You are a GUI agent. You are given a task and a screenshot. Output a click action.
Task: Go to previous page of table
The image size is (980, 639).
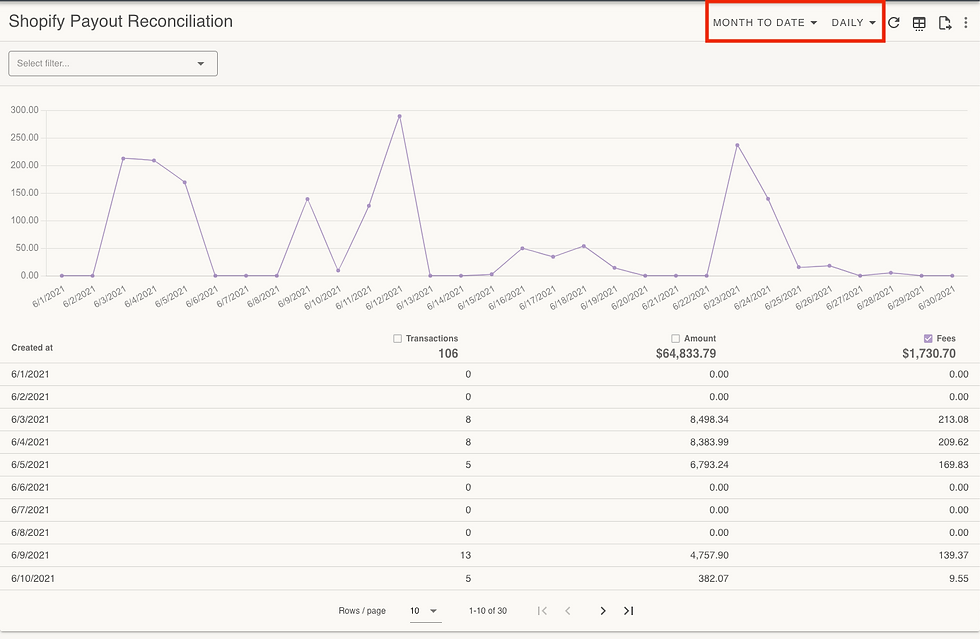568,611
